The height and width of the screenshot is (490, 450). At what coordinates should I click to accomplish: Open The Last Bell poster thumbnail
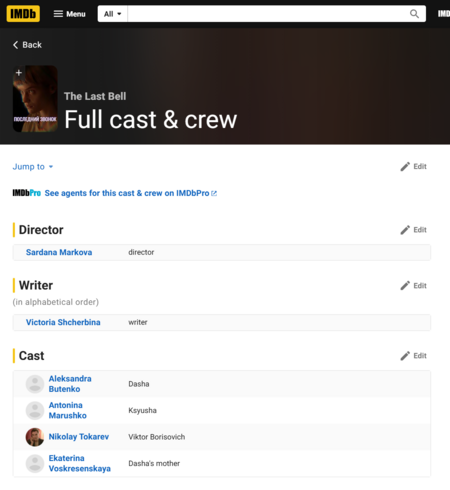[x=35, y=99]
